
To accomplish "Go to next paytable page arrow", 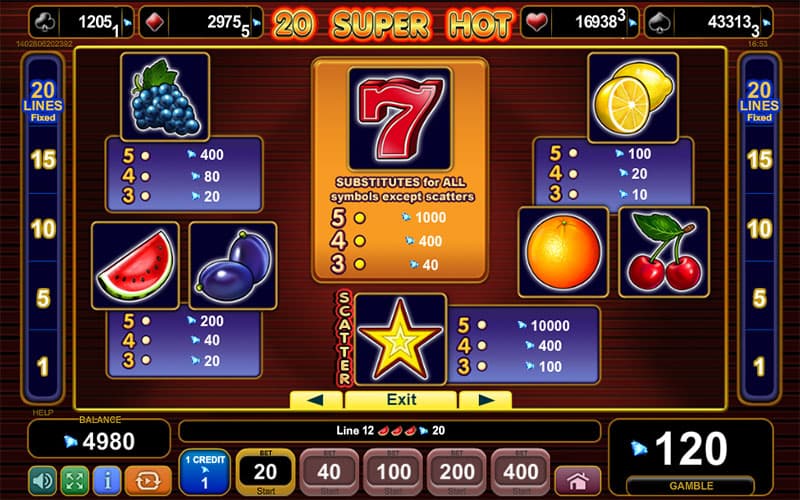I will coord(485,399).
